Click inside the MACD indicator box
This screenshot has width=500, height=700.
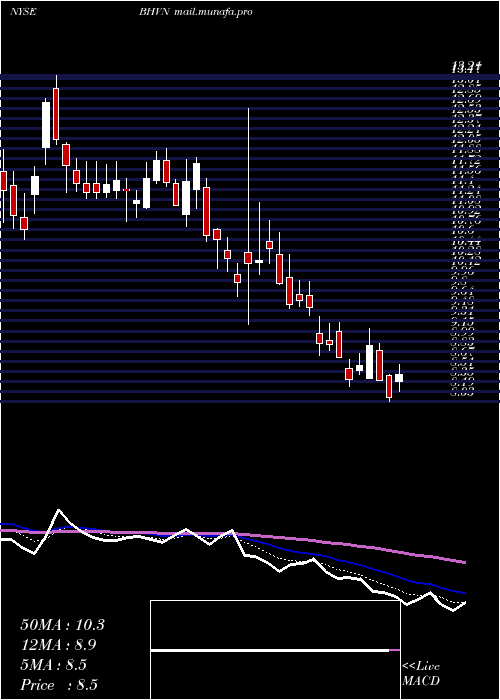275,650
